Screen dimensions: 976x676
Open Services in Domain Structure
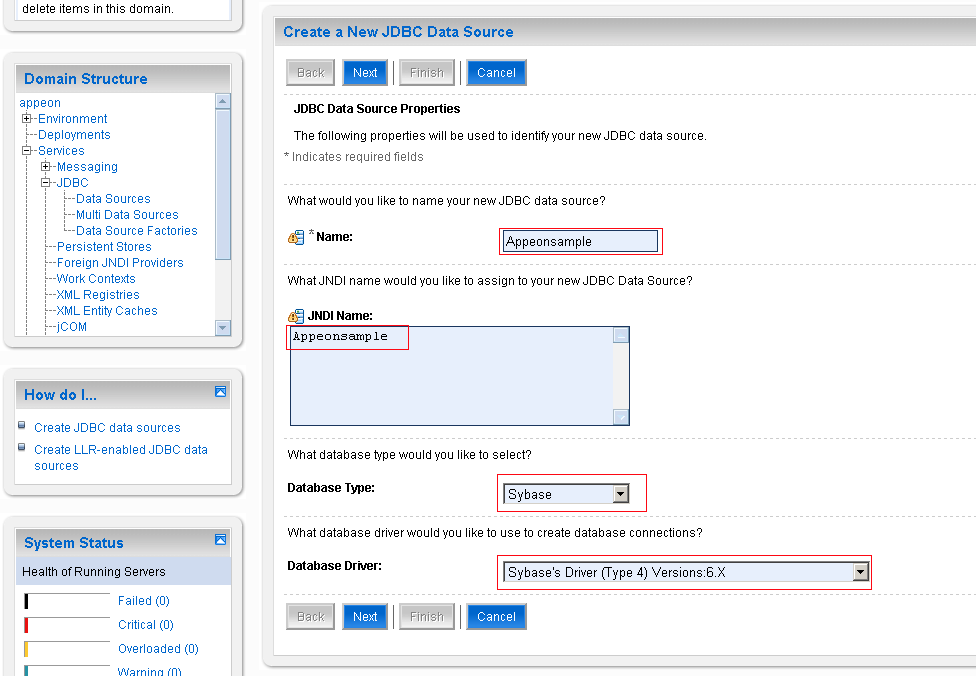click(61, 151)
